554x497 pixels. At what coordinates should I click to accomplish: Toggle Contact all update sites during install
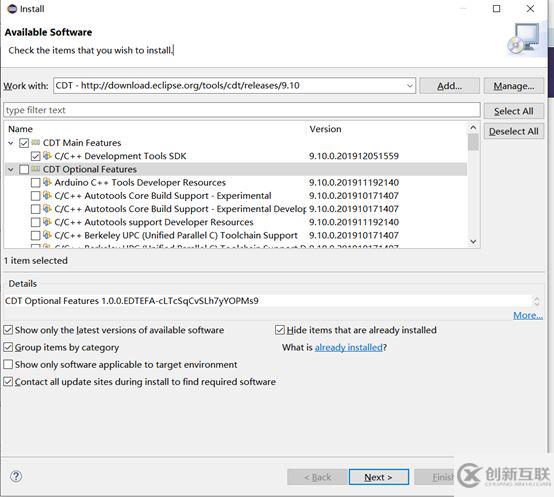[8, 382]
